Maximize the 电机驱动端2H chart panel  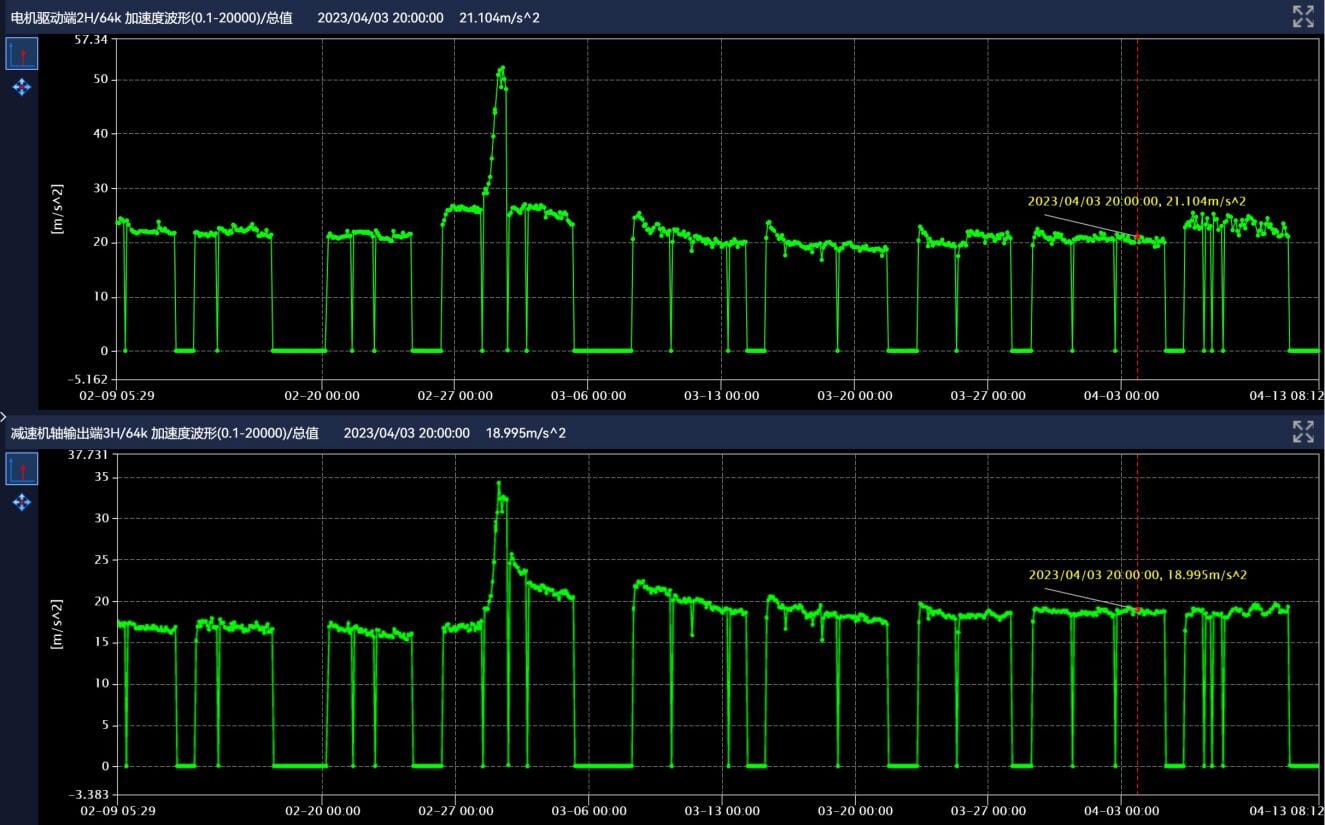[x=1303, y=17]
